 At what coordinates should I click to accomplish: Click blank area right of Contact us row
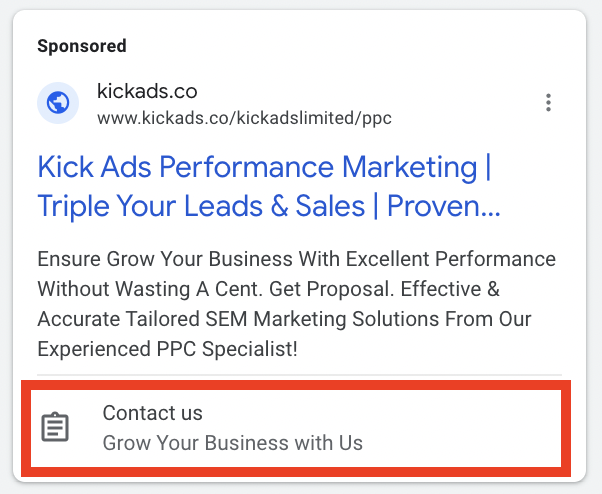(x=461, y=428)
